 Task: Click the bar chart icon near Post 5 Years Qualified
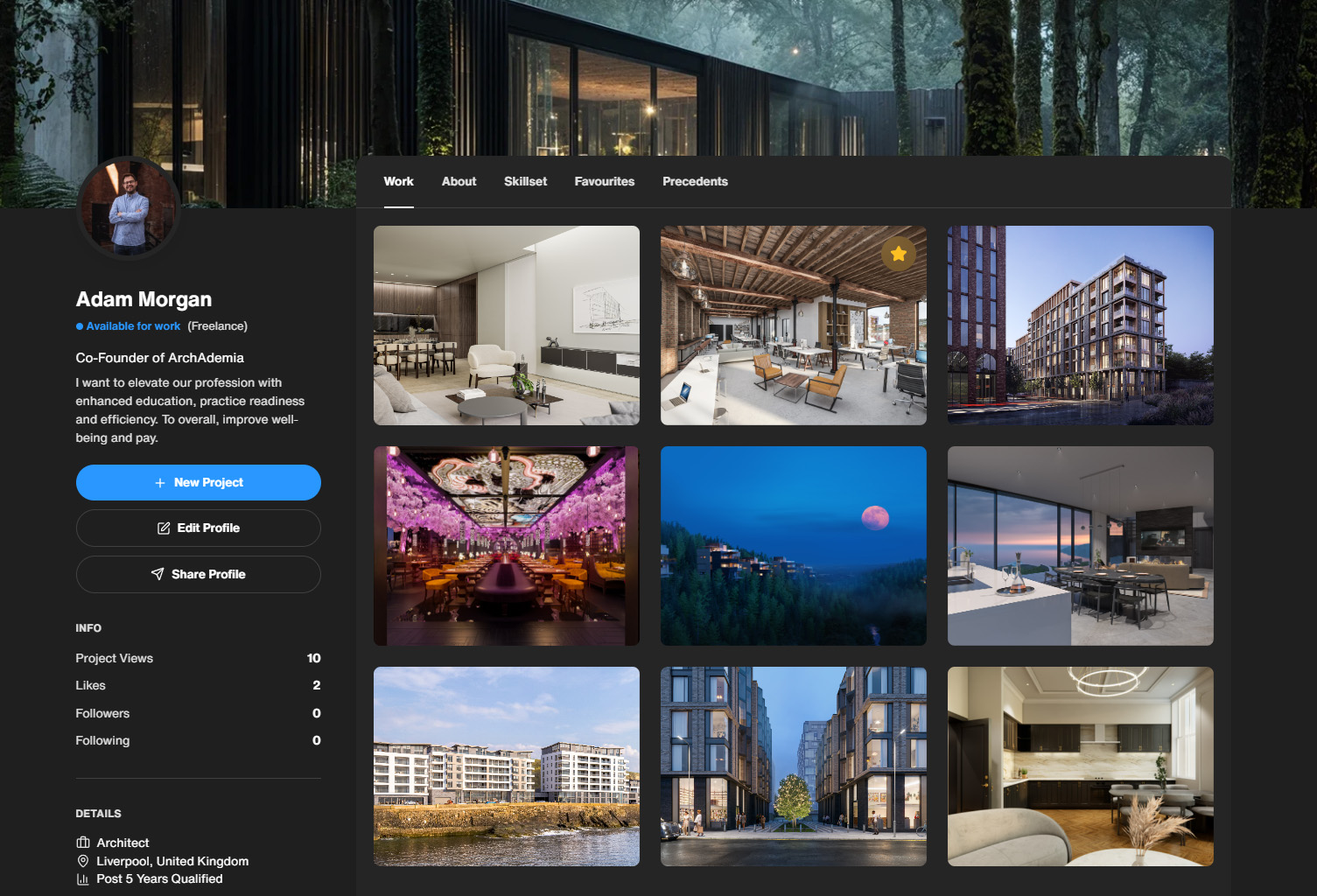click(x=83, y=878)
